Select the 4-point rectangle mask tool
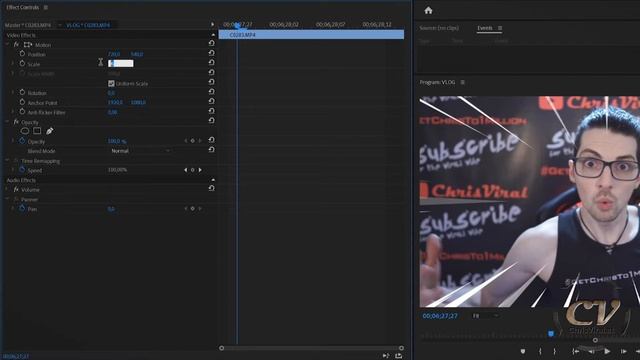The width and height of the screenshot is (640, 360). [x=37, y=131]
